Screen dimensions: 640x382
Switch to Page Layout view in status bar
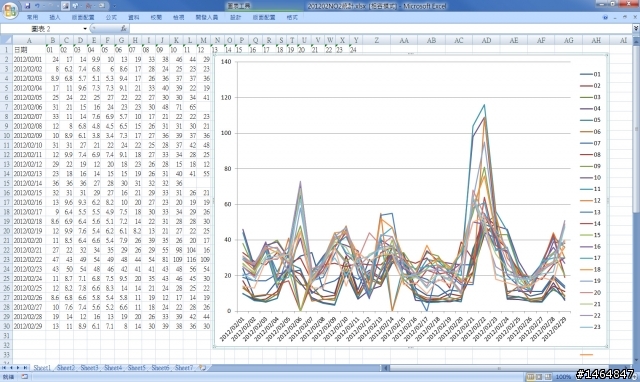(x=539, y=377)
